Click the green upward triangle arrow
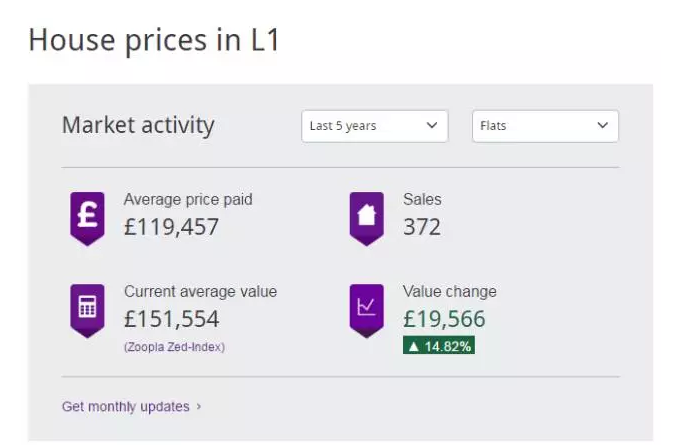Image resolution: width=674 pixels, height=445 pixels. click(x=414, y=346)
